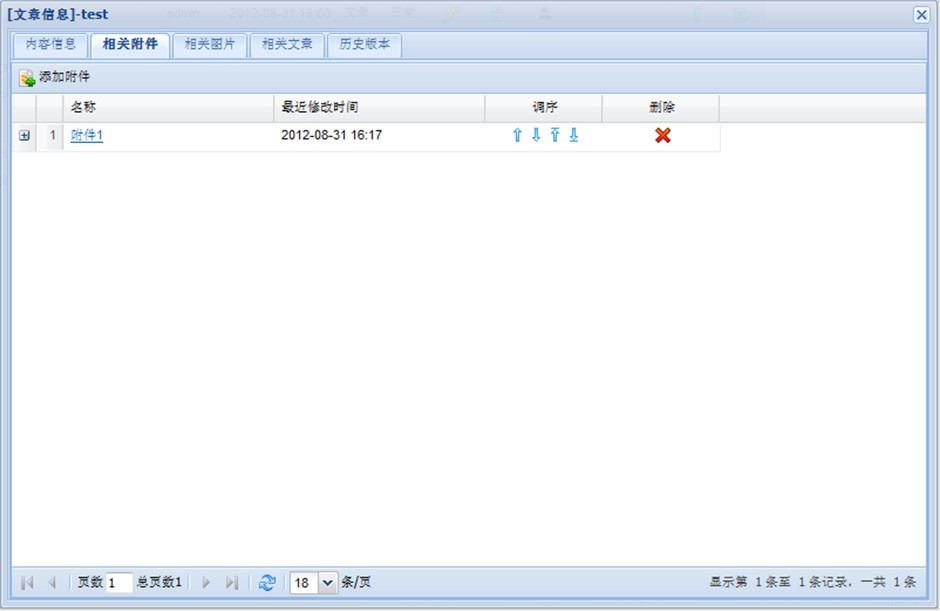Screen dimensions: 940x611
Task: Open the 相关文章 tab
Action: pos(287,45)
